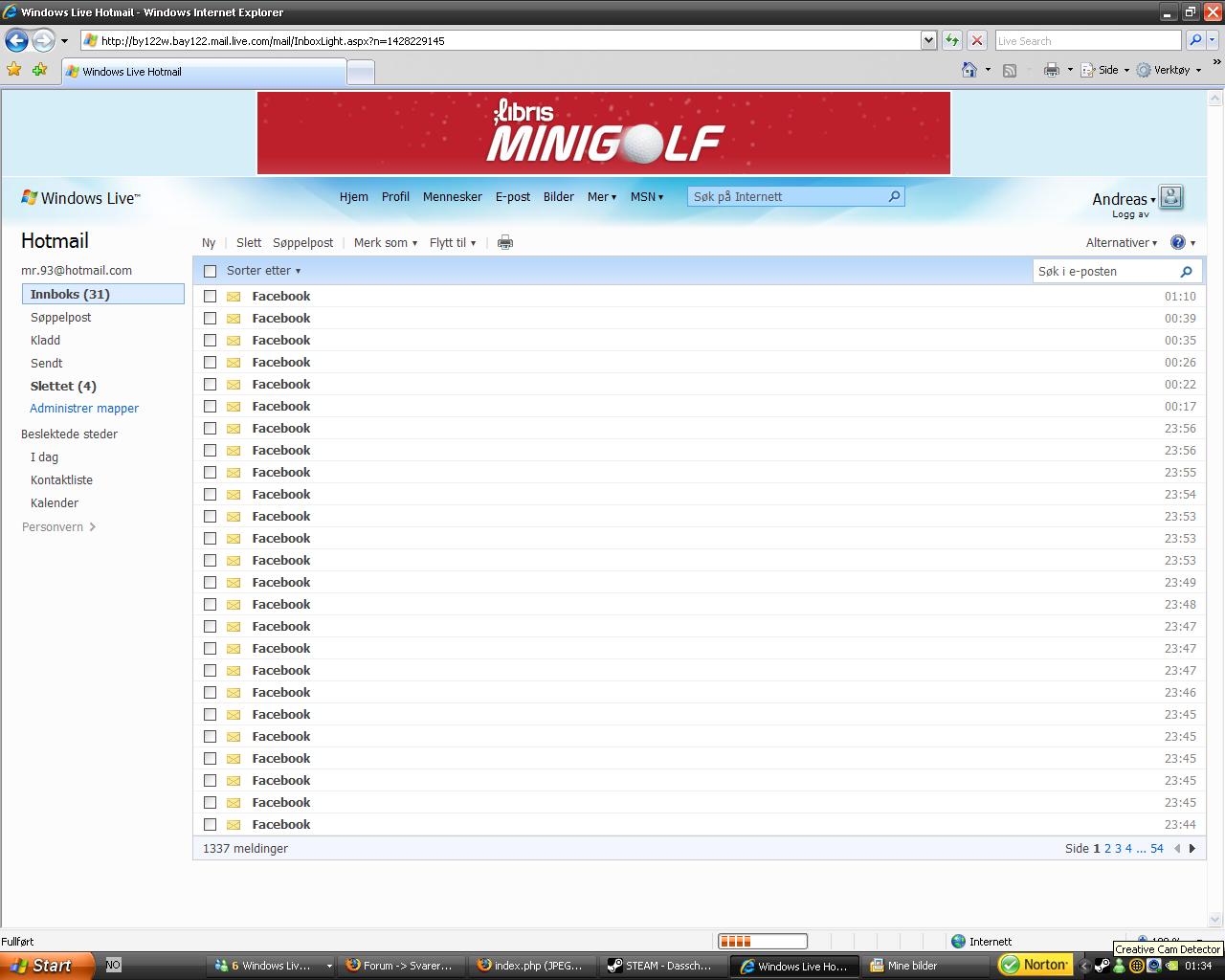The height and width of the screenshot is (980, 1225).
Task: Tick checkbox of the 00:17 Facebook message
Action: [x=211, y=407]
